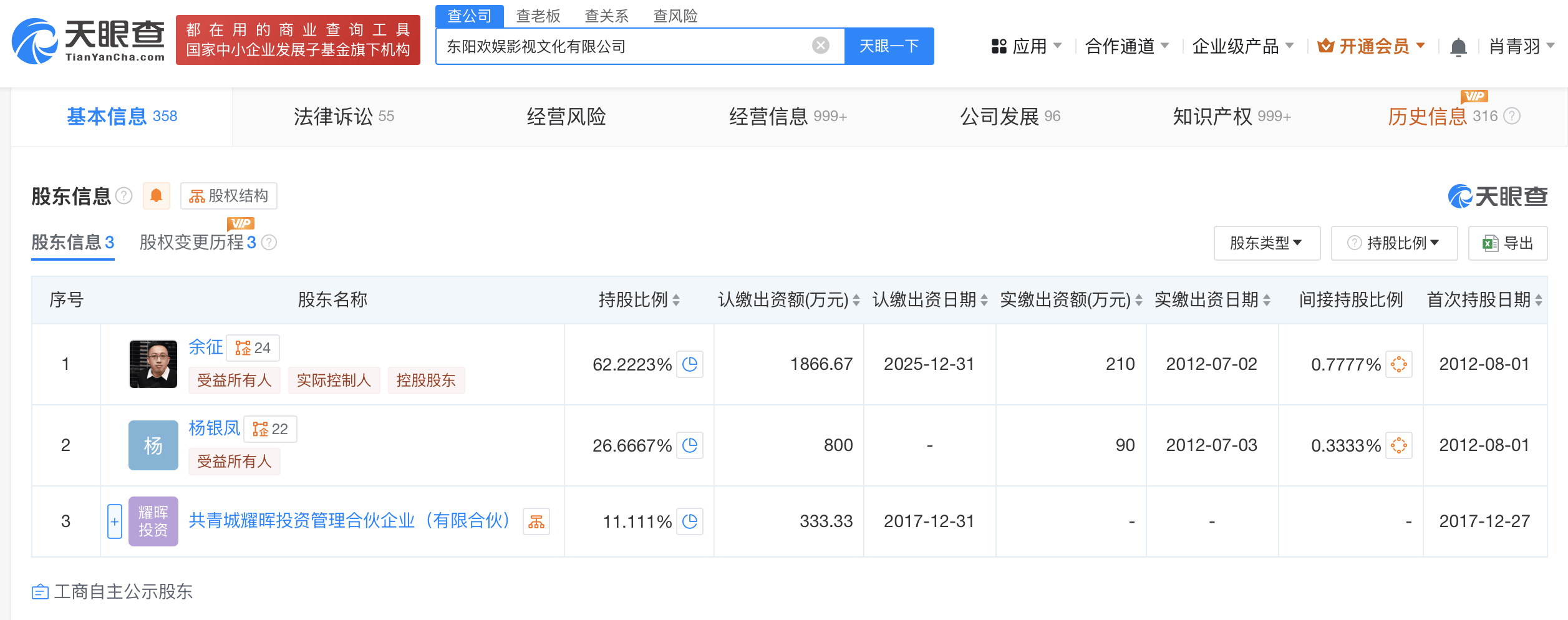Click the 导出 export button
The width and height of the screenshot is (1568, 620).
1508,243
